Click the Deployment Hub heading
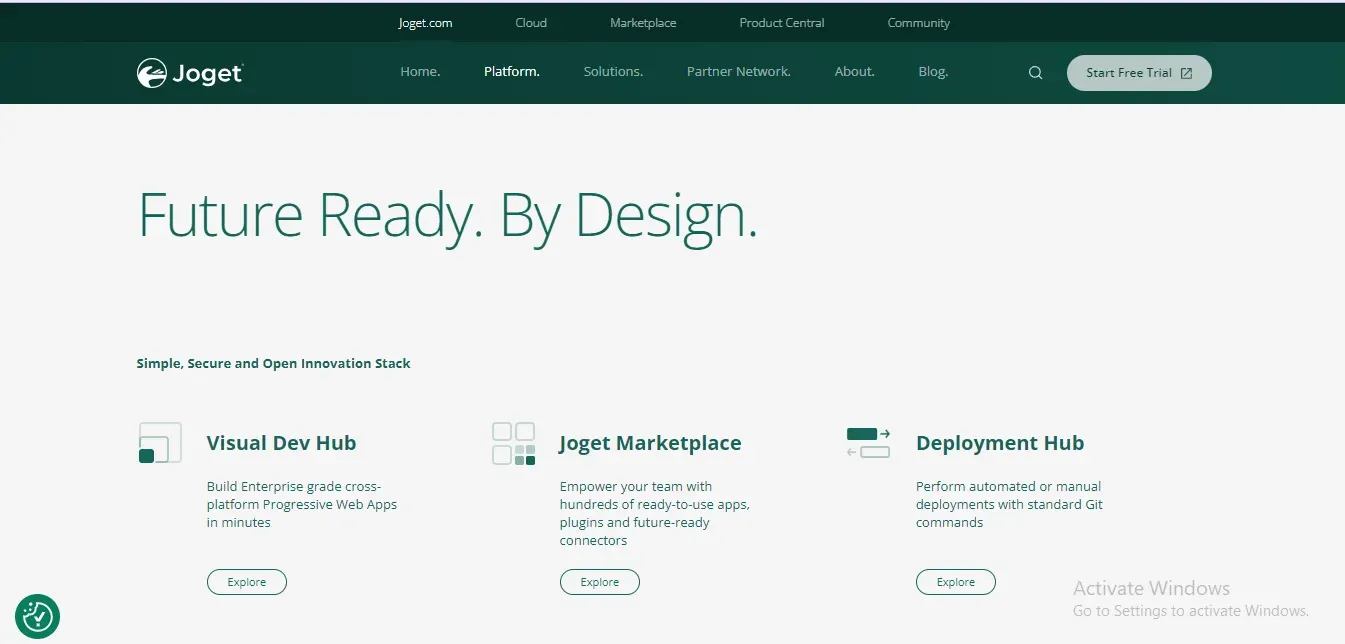Image resolution: width=1345 pixels, height=644 pixels. tap(1000, 443)
